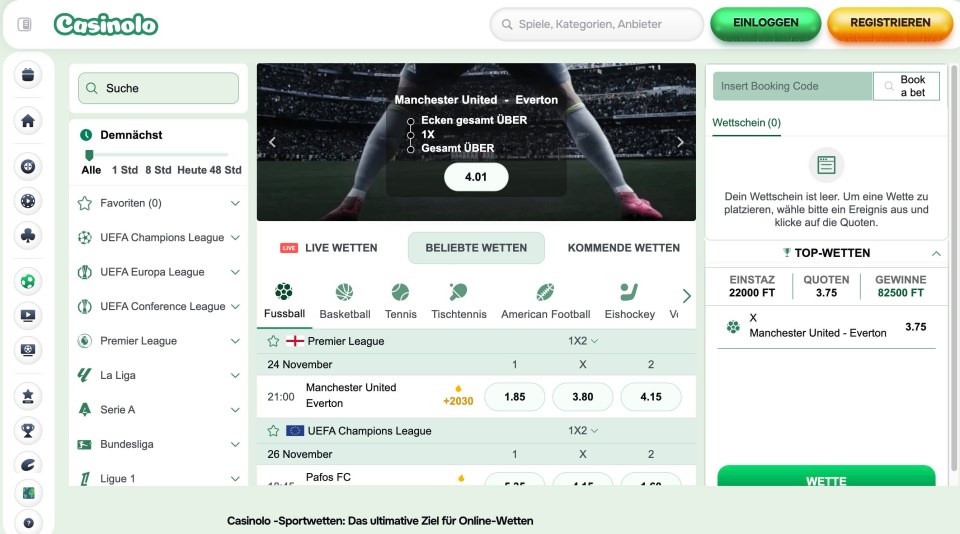
Task: Toggle the sidebar menu icon beside Casinolo logo
Action: (24, 24)
